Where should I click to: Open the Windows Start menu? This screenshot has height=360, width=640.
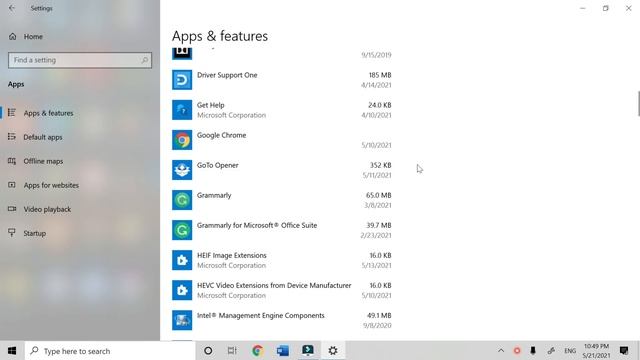pos(12,351)
